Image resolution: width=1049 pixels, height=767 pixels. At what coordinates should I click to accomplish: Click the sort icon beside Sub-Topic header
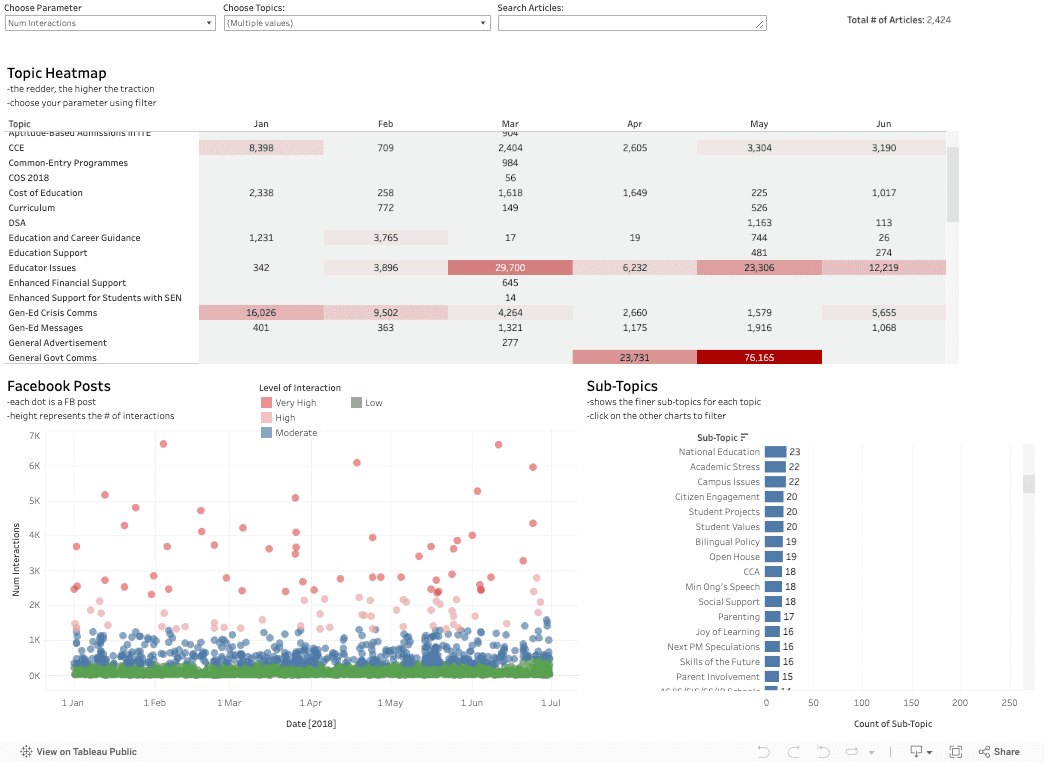click(745, 437)
